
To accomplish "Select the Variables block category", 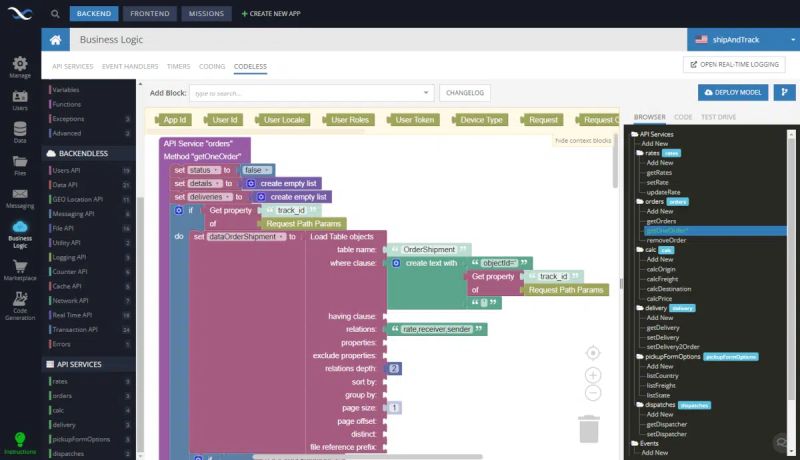I will click(66, 90).
